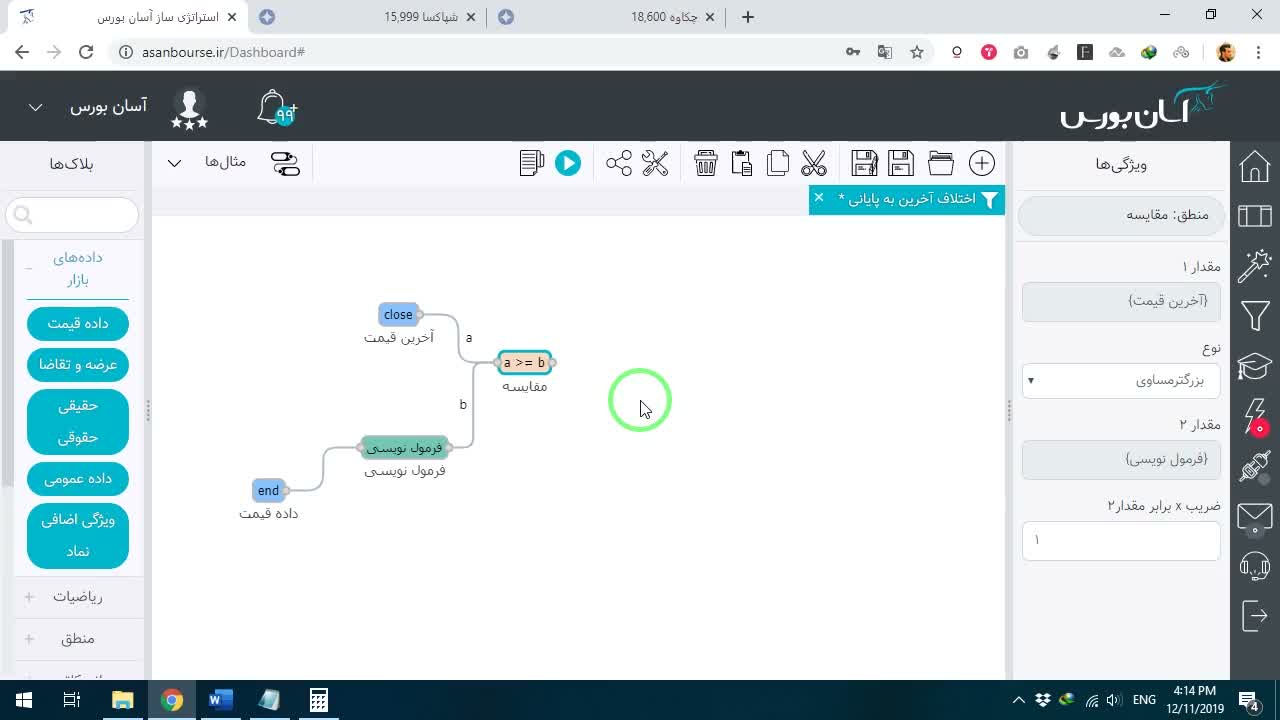Image resolution: width=1280 pixels, height=720 pixels.
Task: Click the عرضه و تقاضا block button
Action: tap(78, 364)
